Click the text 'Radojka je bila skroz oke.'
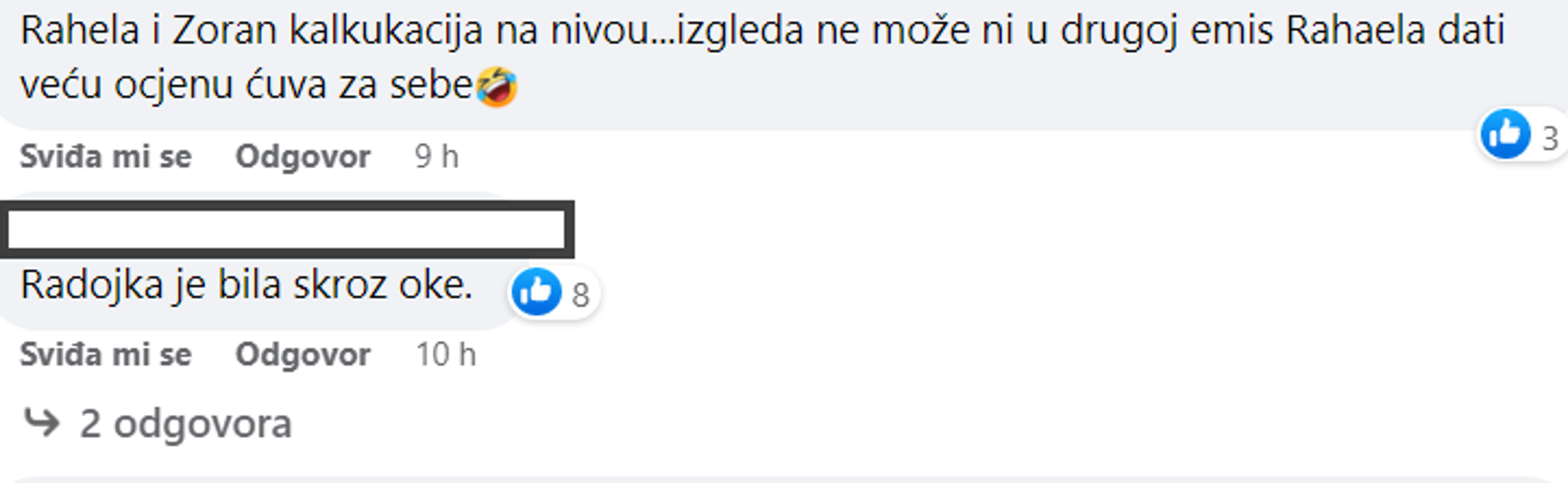1568x483 pixels. 247,285
